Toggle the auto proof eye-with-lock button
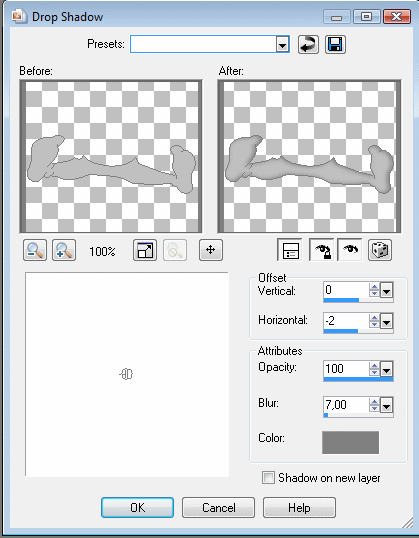Screen dimensions: 419x538 tap(322, 250)
